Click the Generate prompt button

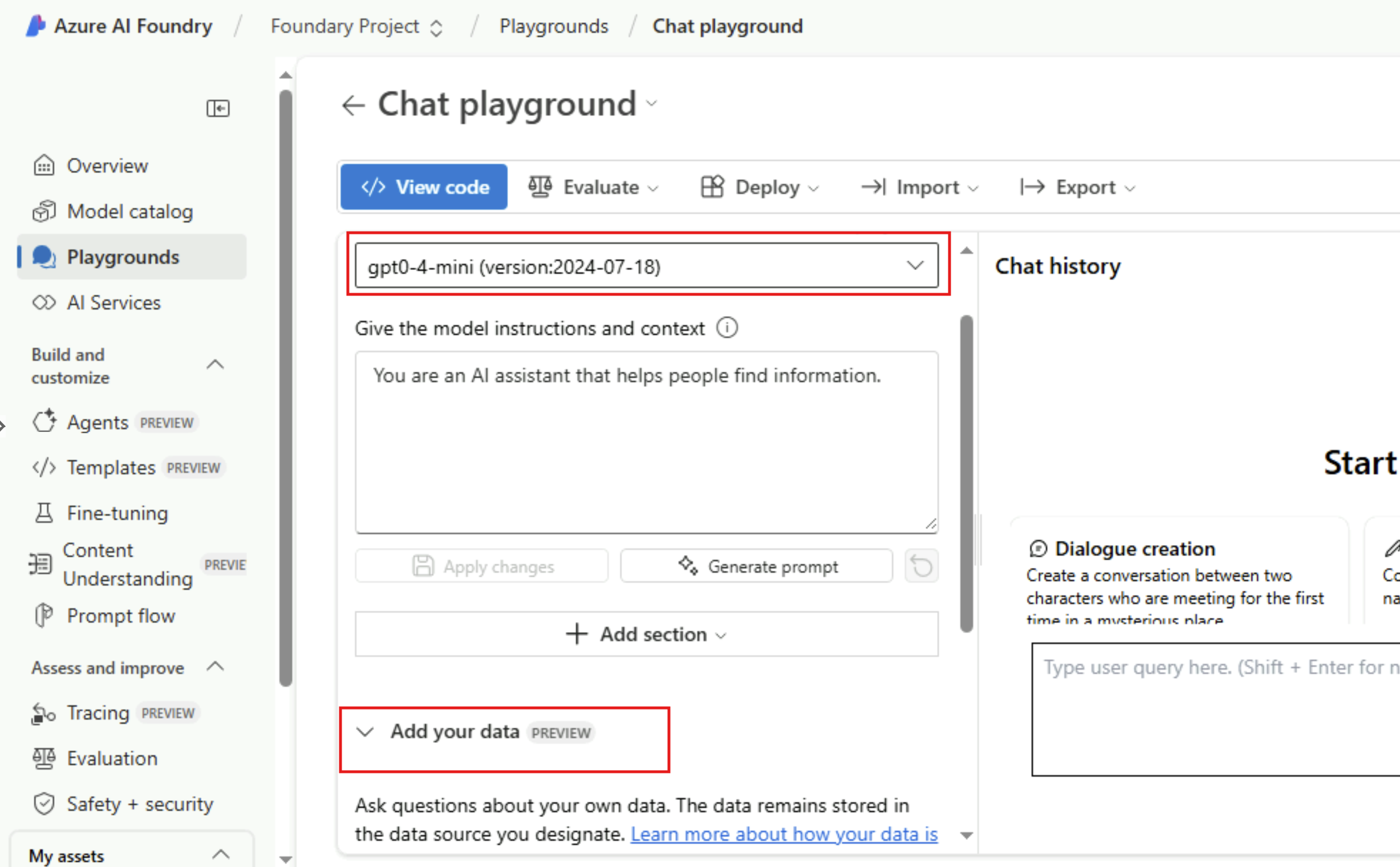[756, 566]
